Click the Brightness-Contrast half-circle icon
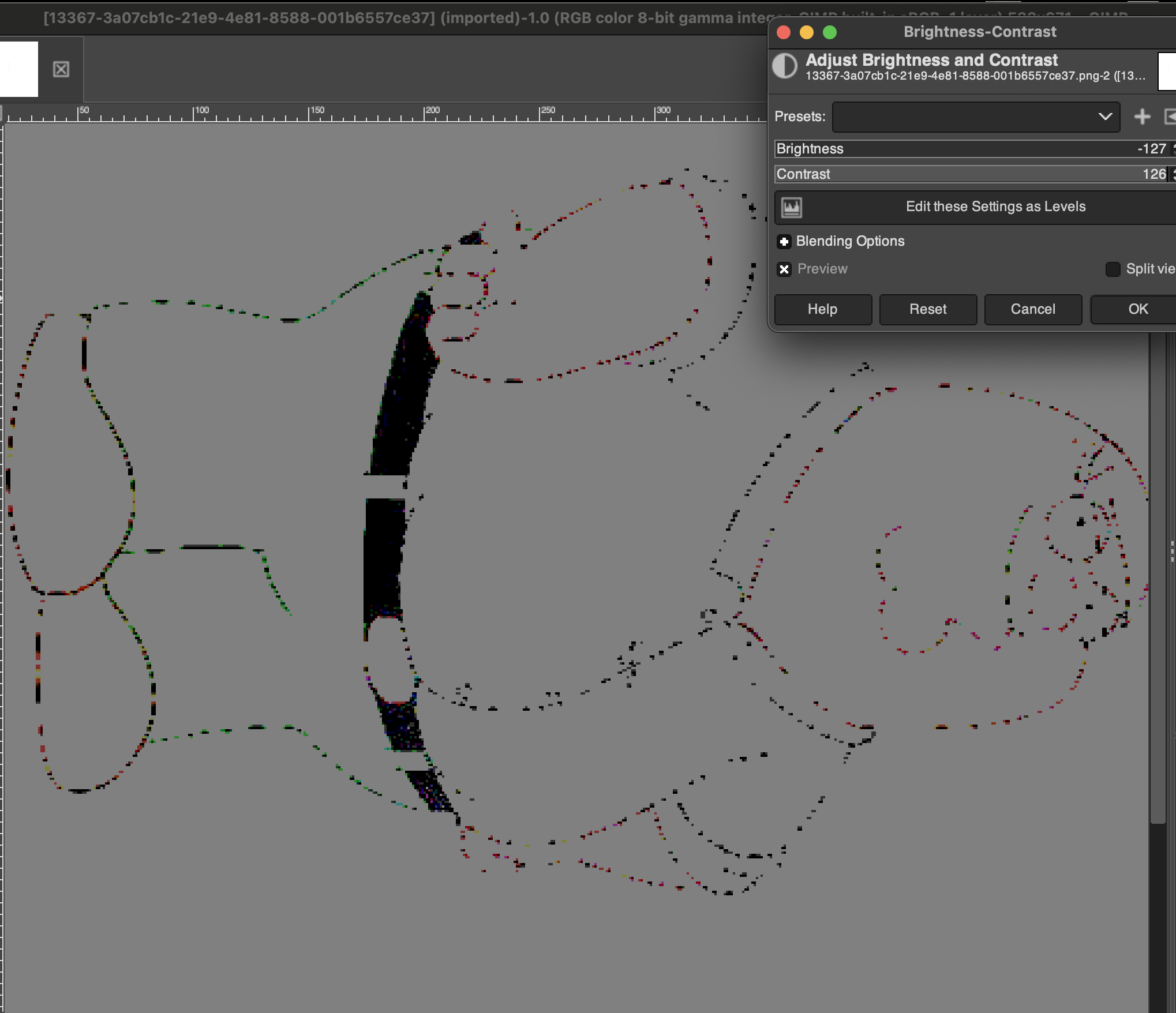The width and height of the screenshot is (1176, 1013). 785,66
